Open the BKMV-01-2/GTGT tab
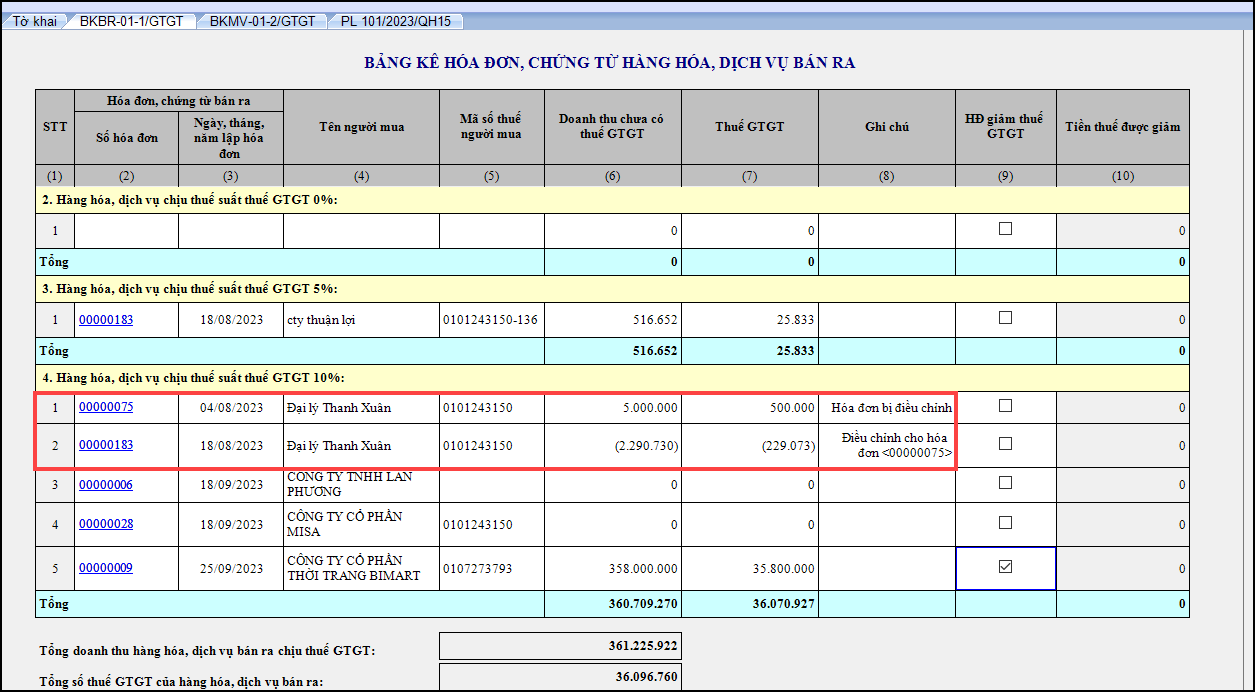The image size is (1255, 692). [262, 21]
